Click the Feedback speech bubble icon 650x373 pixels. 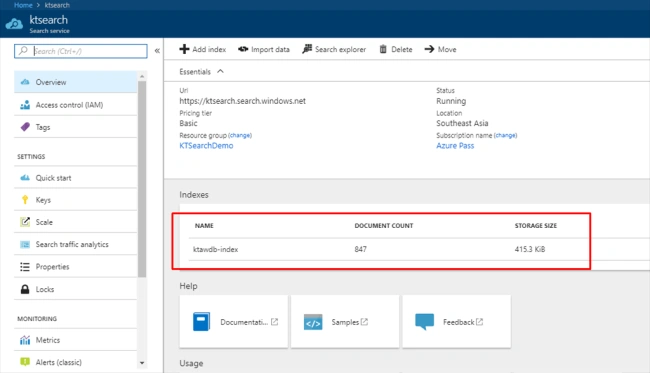[424, 322]
